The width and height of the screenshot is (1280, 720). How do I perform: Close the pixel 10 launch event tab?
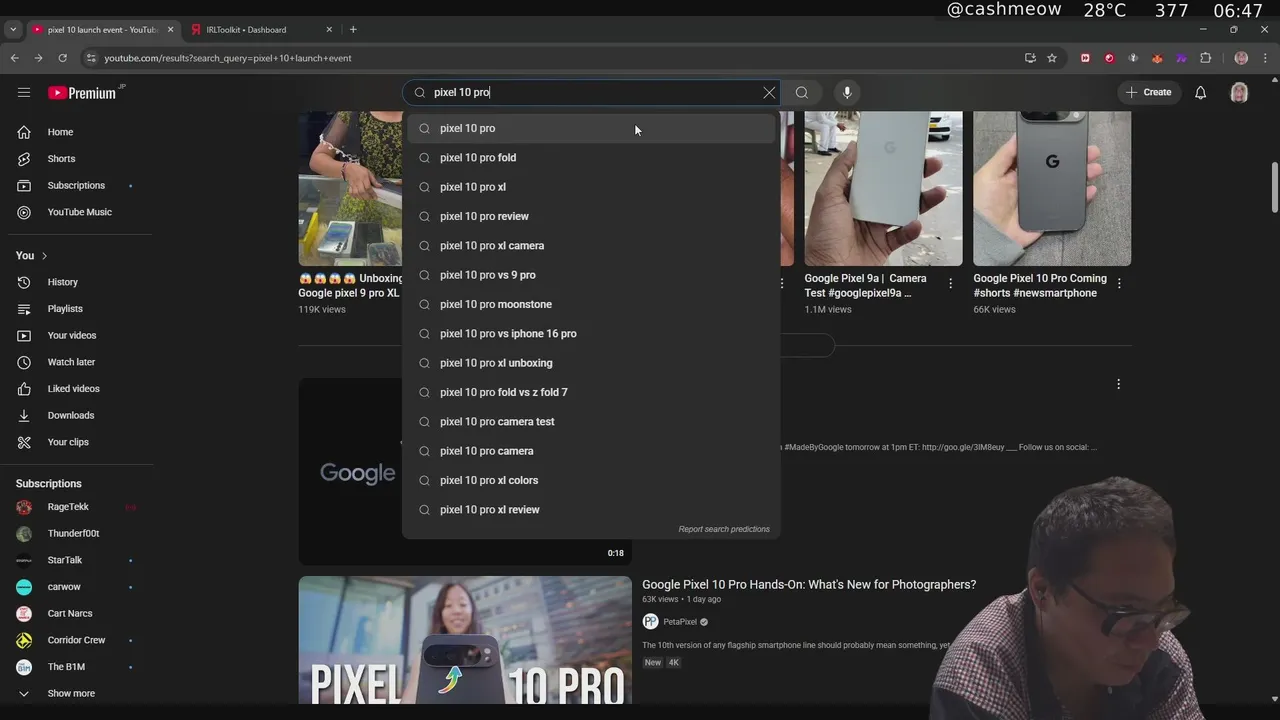(x=170, y=30)
